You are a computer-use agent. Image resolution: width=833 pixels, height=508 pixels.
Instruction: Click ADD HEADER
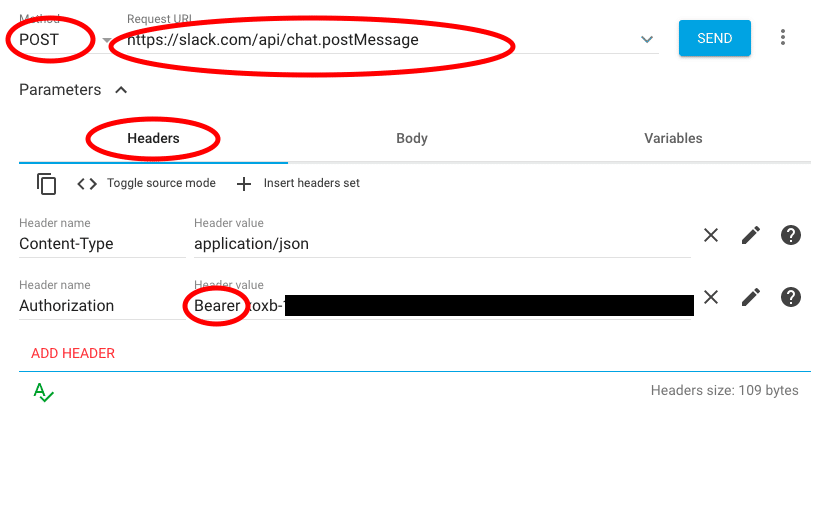click(x=73, y=353)
